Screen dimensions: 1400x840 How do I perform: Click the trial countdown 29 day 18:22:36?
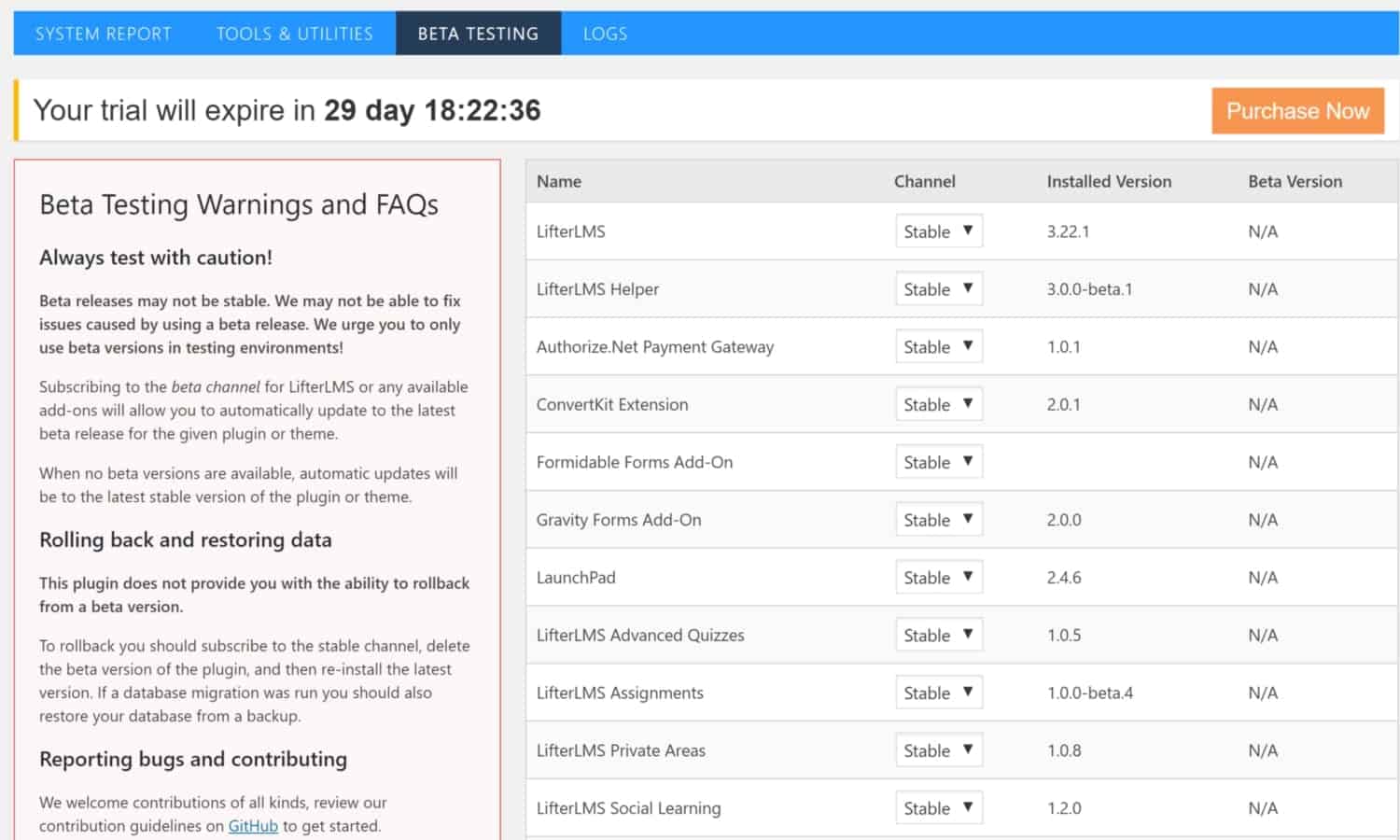tap(432, 111)
